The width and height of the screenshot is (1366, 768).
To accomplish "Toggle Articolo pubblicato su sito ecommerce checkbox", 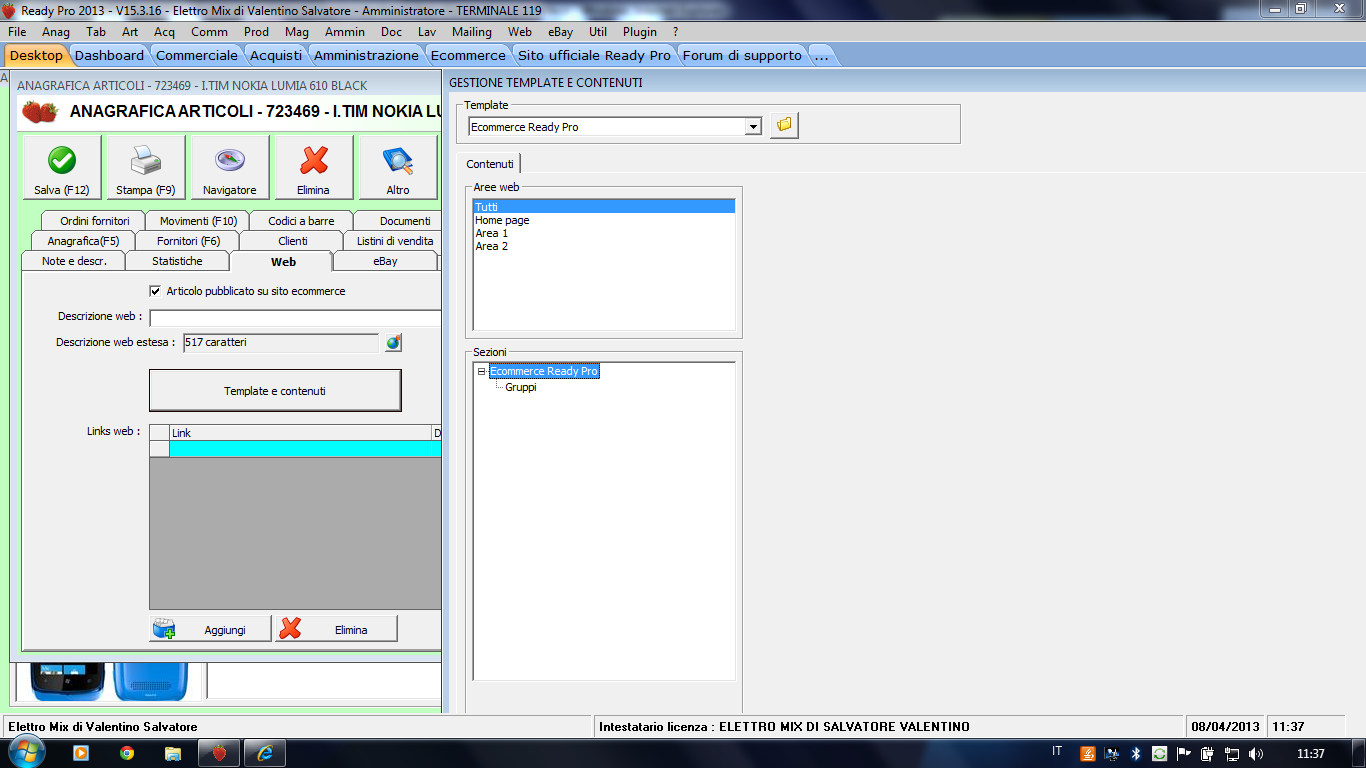I will pos(155,291).
